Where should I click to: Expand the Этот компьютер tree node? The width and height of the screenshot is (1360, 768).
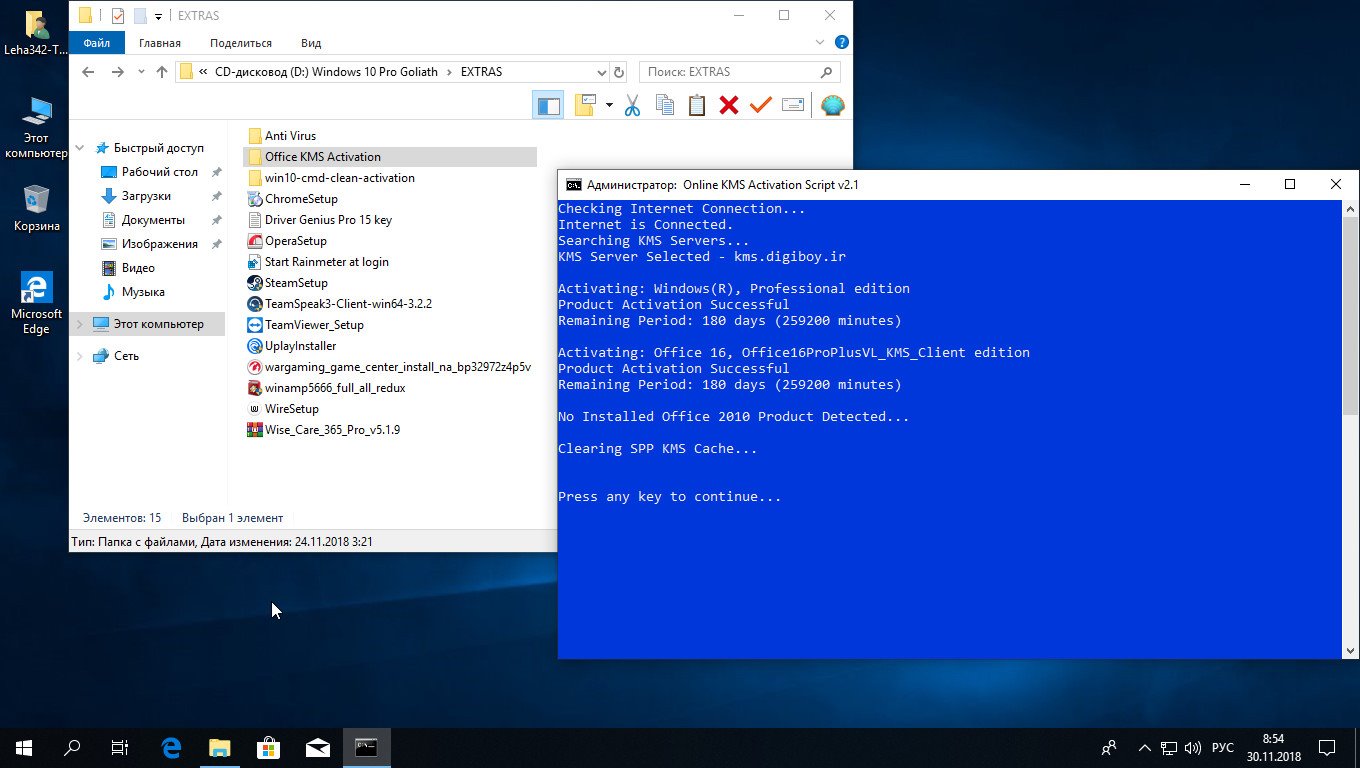click(80, 324)
